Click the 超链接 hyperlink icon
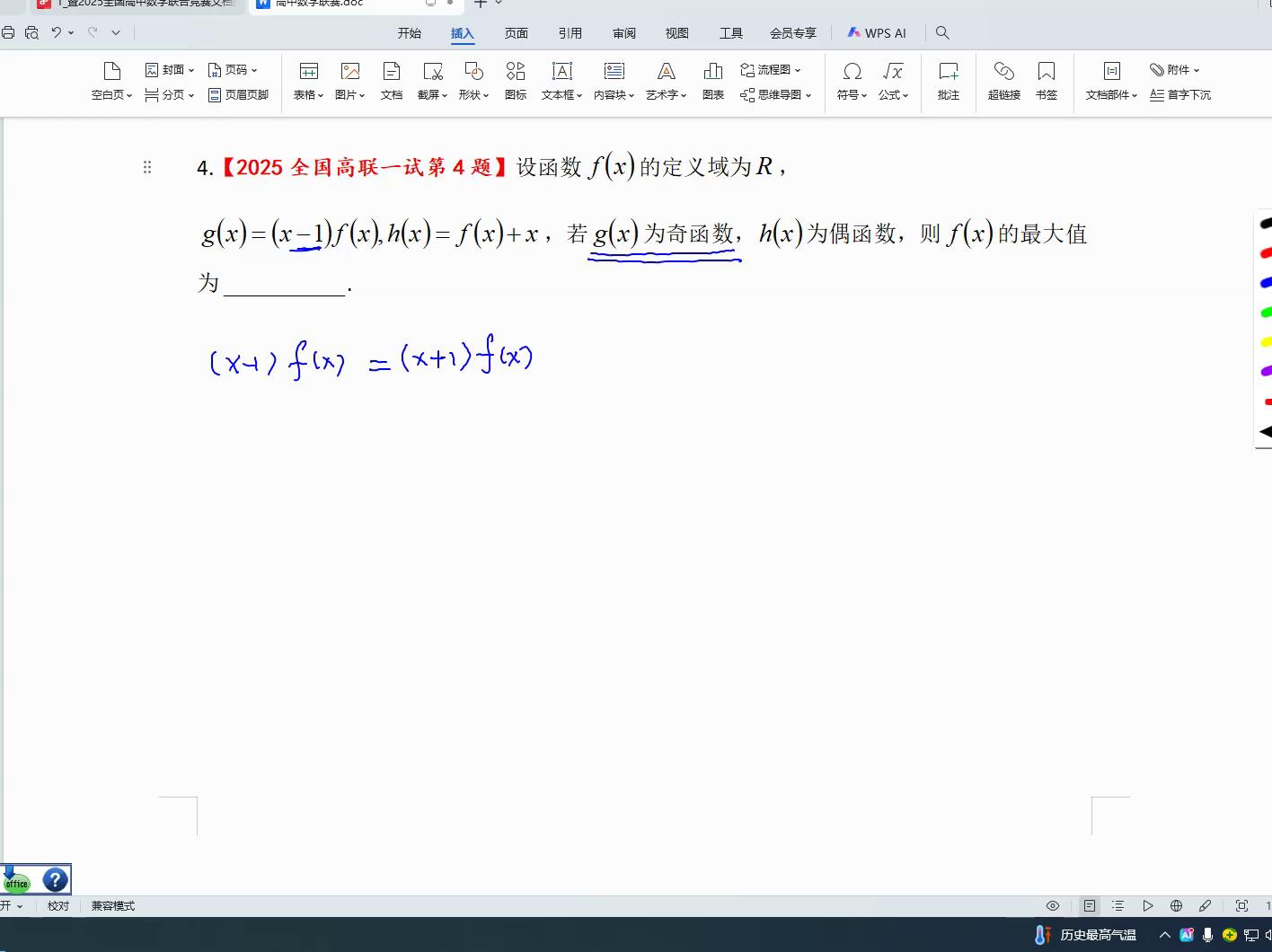The height and width of the screenshot is (952, 1272). coord(1003,72)
